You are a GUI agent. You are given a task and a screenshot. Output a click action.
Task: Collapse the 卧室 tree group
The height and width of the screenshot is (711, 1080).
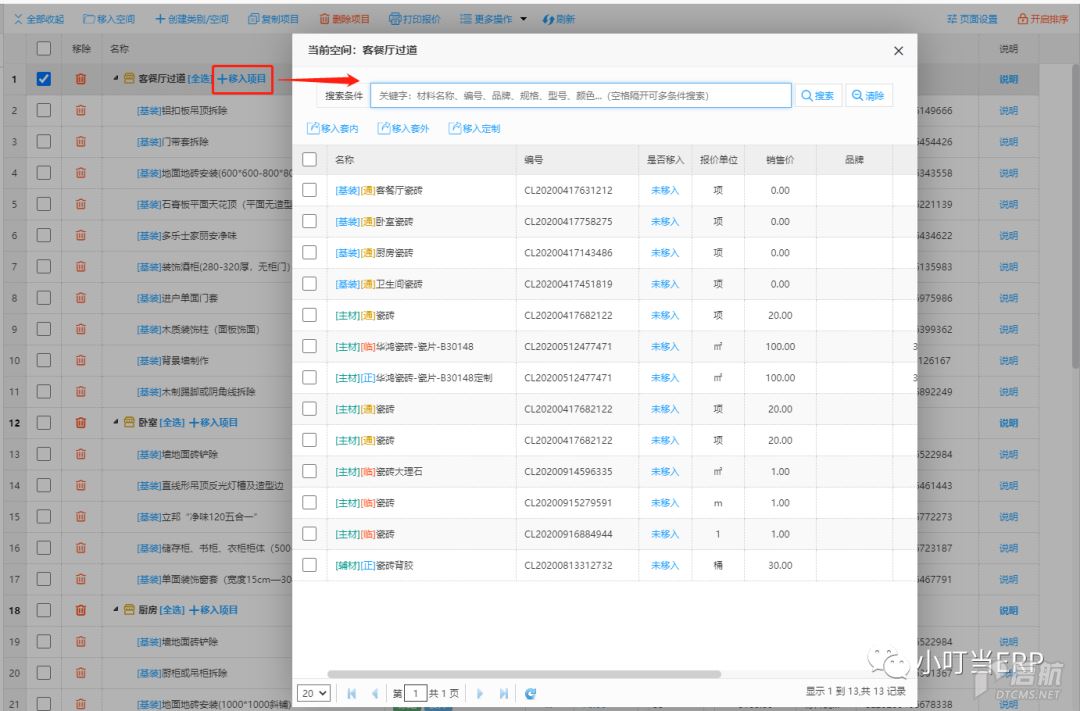116,422
